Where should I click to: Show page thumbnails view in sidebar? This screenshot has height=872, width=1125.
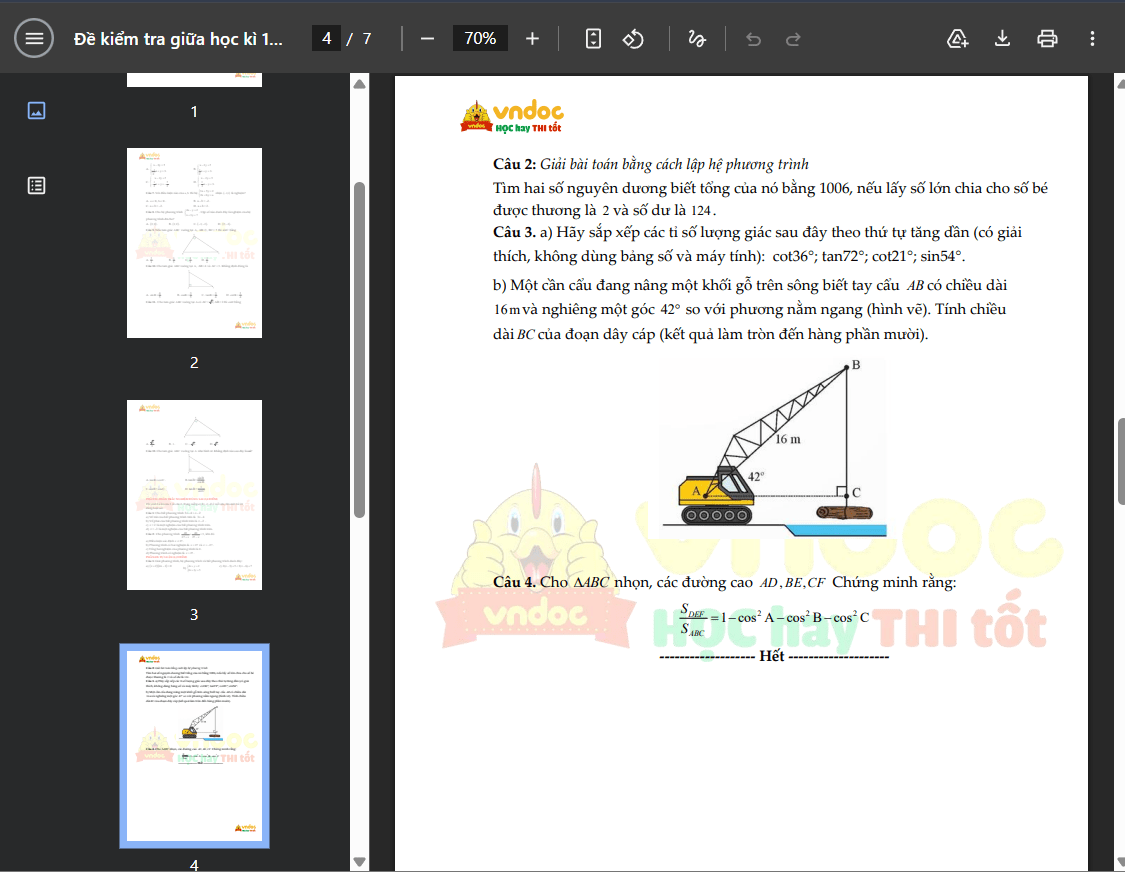37,111
